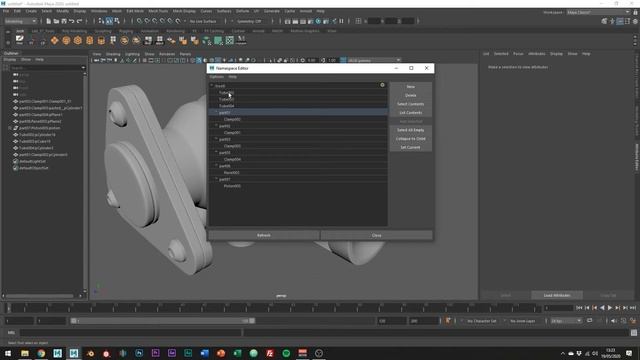The height and width of the screenshot is (360, 640).
Task: Select Clamp004 namespace row
Action: [298, 159]
